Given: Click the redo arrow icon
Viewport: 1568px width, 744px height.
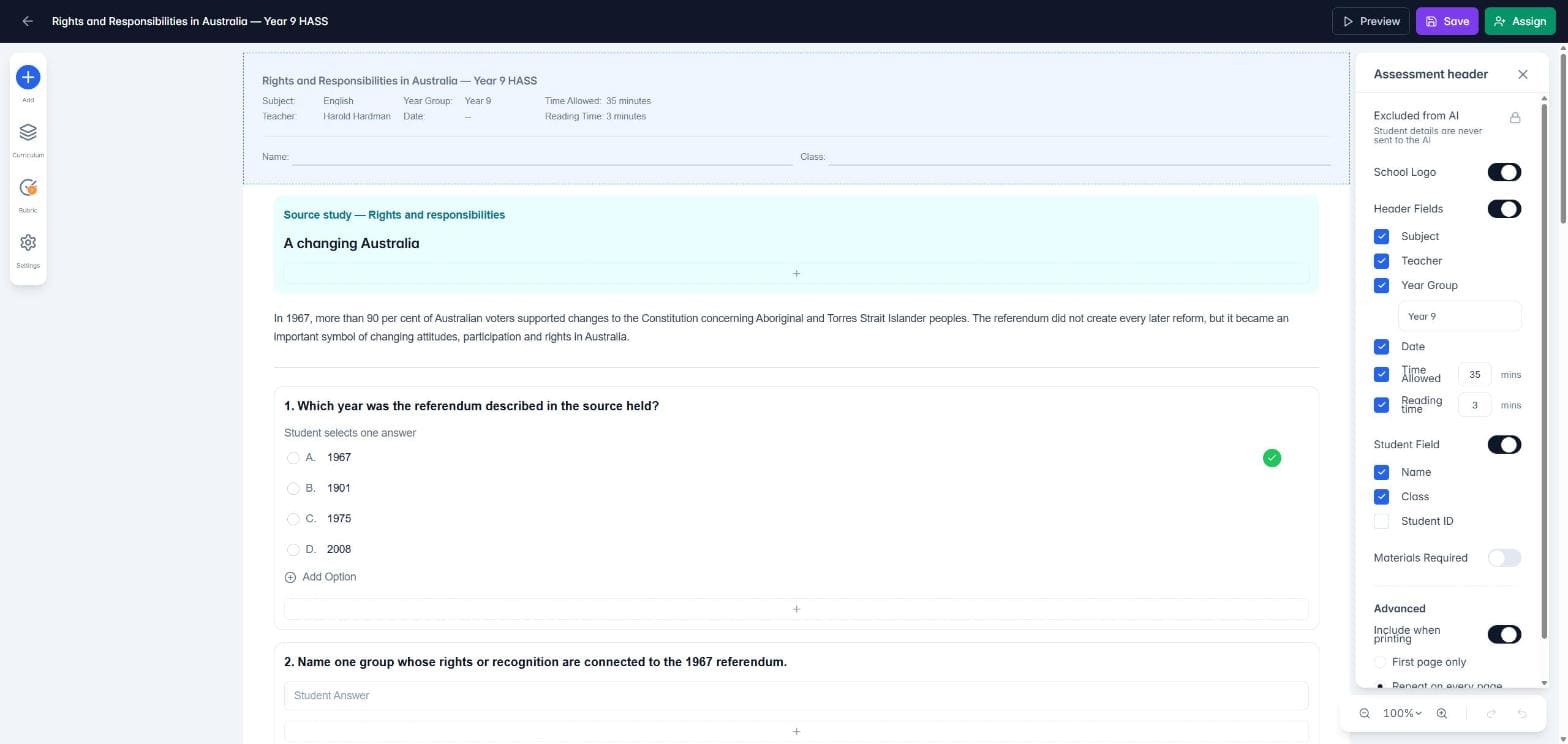Looking at the screenshot, I should click(1491, 713).
